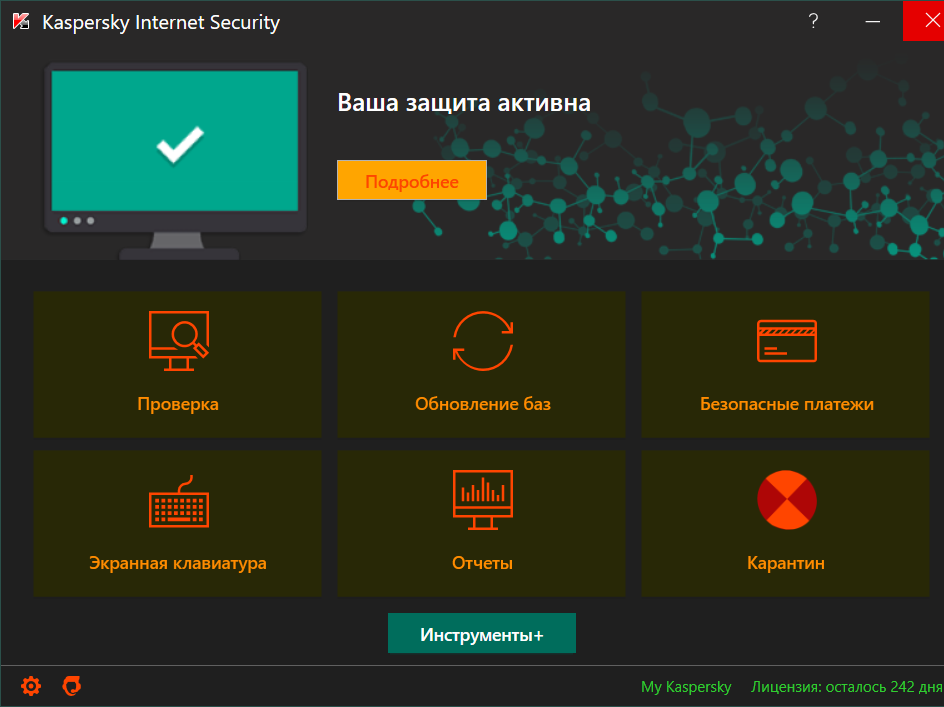Open the Отчеты chart icon

point(482,500)
